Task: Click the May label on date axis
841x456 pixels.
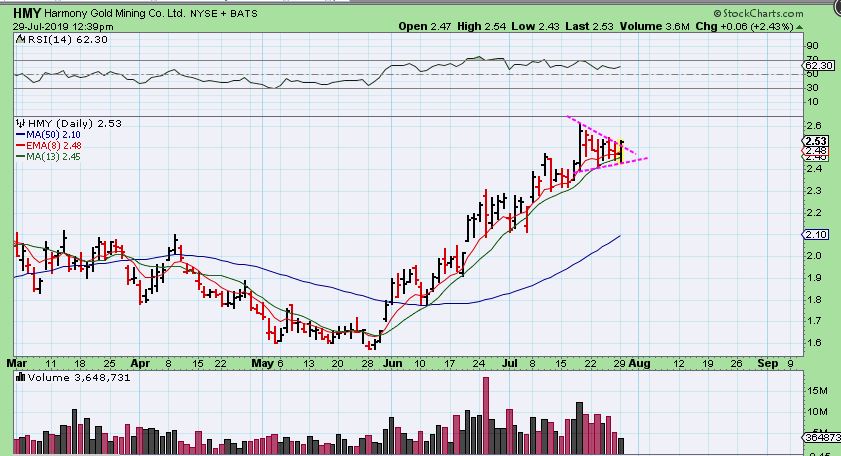Action: tap(263, 363)
